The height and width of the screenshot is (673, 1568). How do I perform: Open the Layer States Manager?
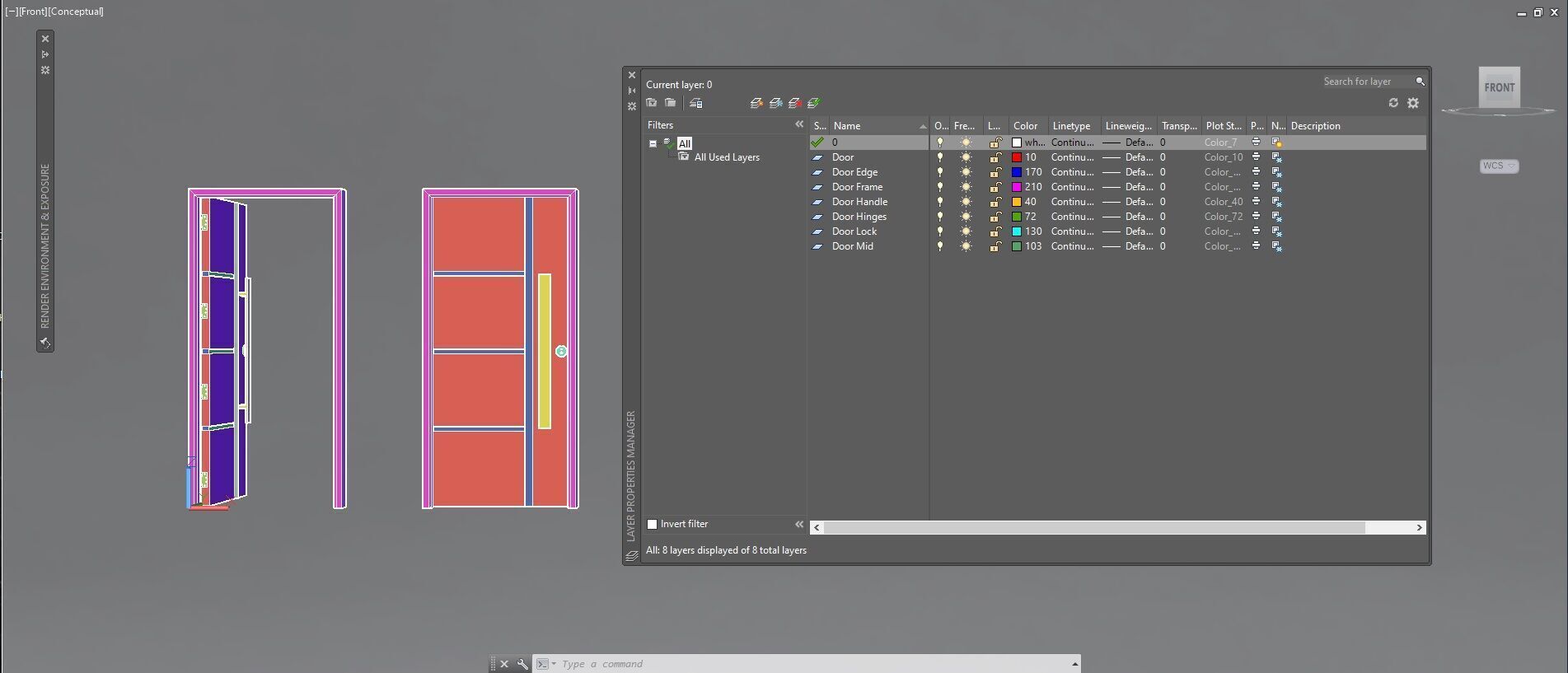tap(696, 103)
